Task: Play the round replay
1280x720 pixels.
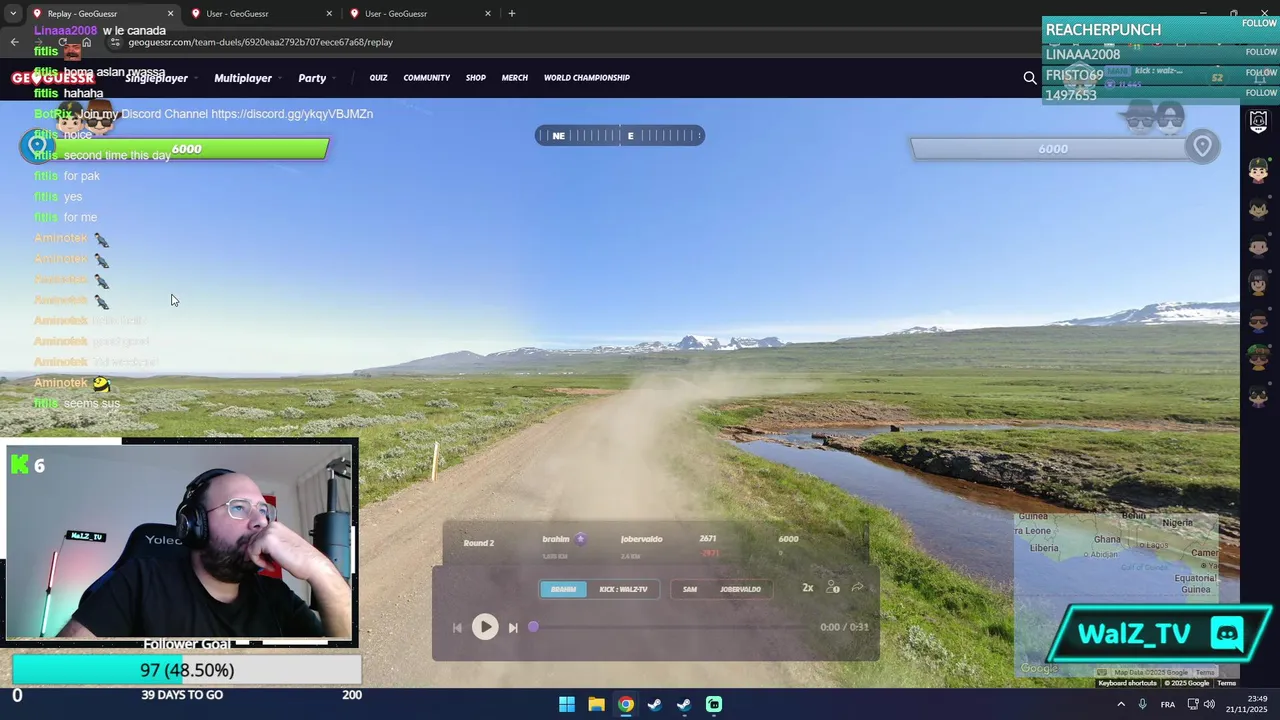Action: tap(485, 627)
